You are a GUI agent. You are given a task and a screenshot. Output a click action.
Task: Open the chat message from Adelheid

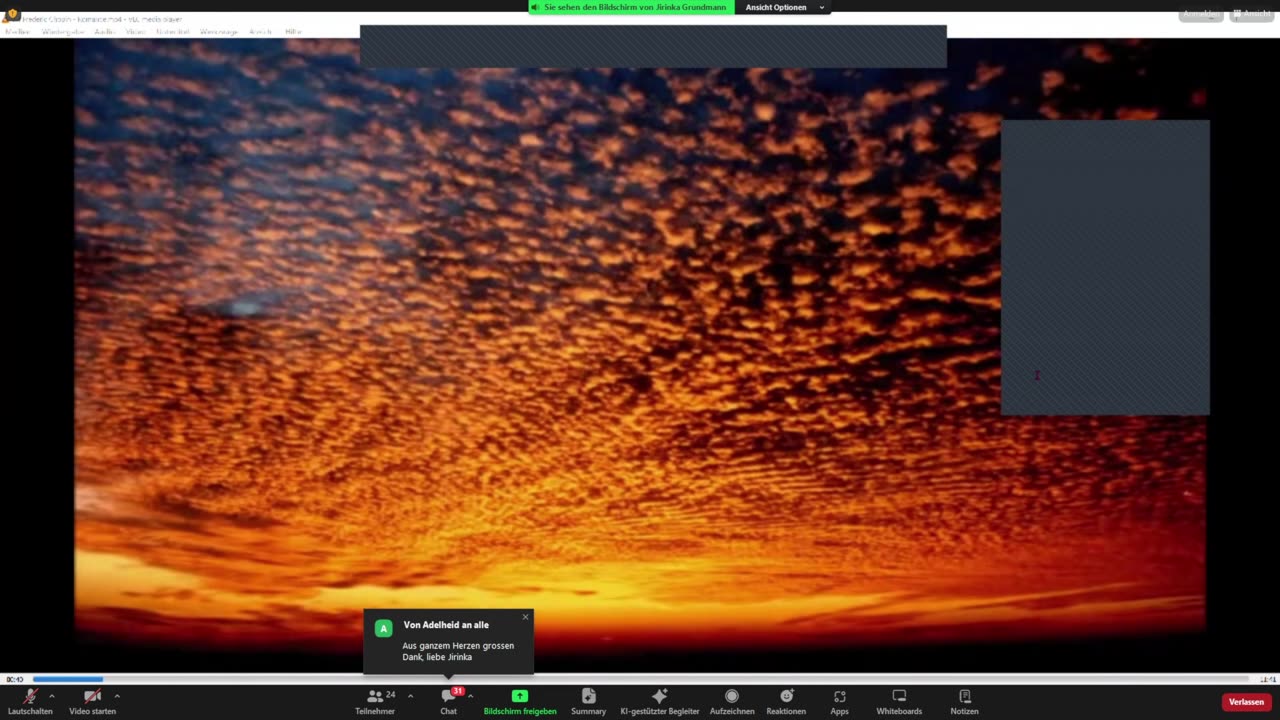click(x=458, y=651)
